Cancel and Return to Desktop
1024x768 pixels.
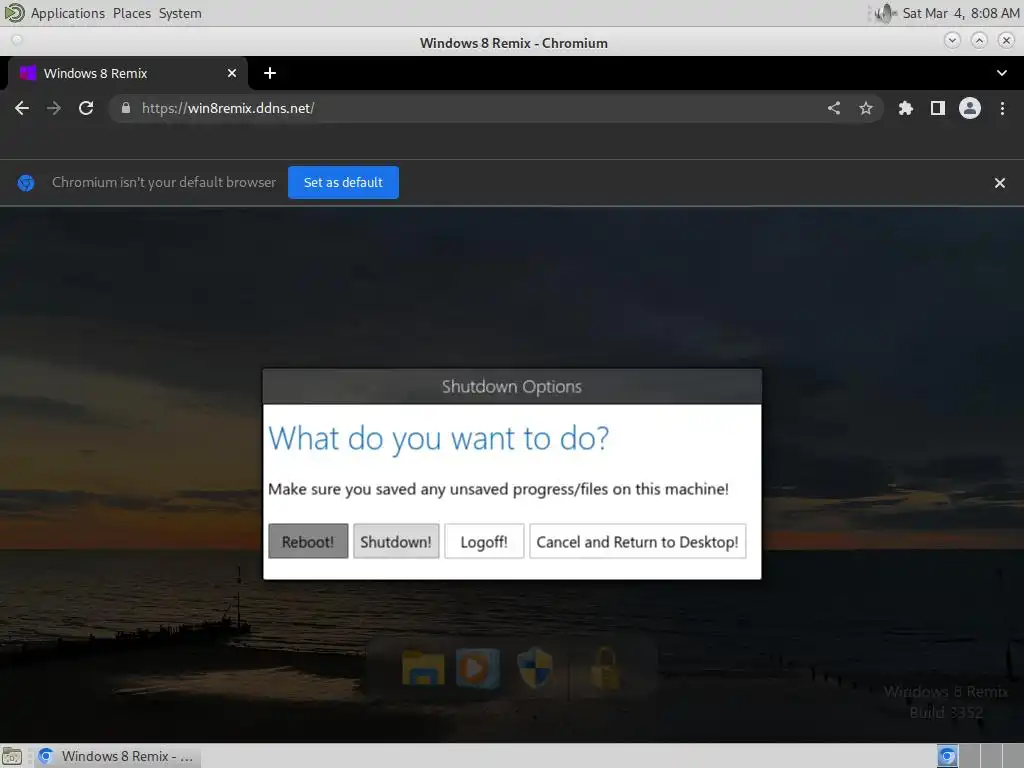(637, 541)
